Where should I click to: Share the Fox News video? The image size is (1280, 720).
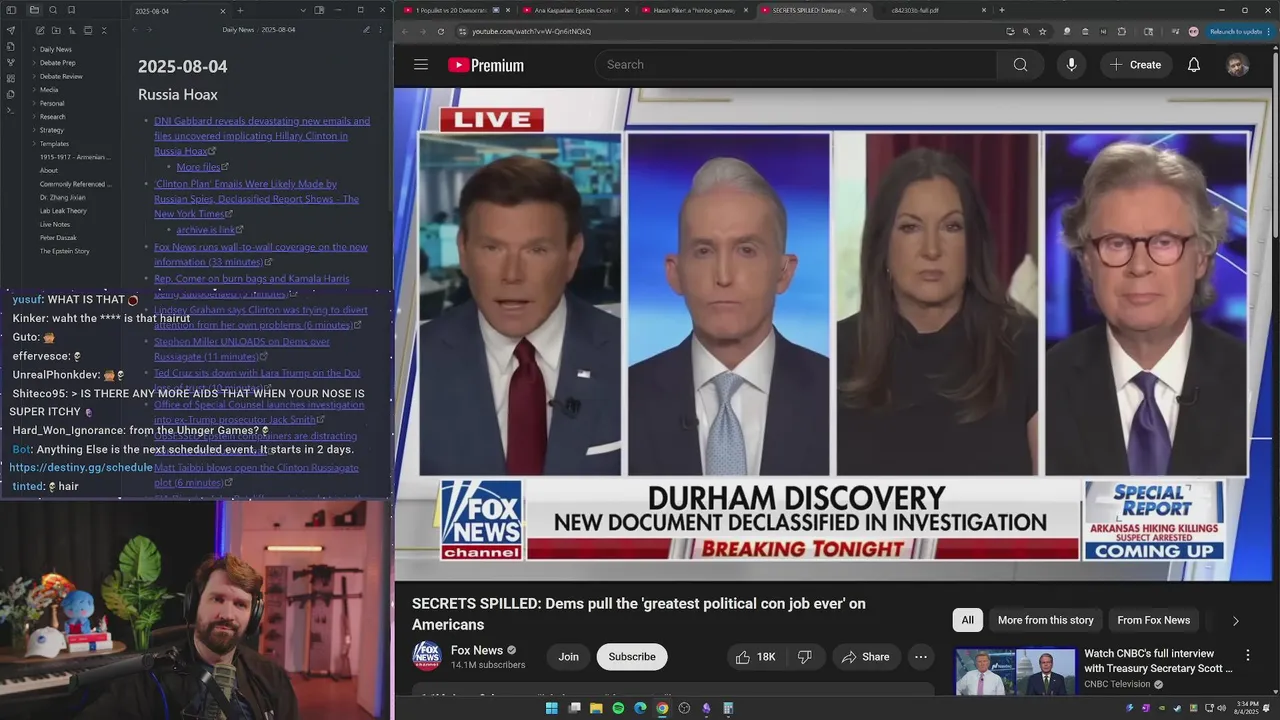[866, 657]
